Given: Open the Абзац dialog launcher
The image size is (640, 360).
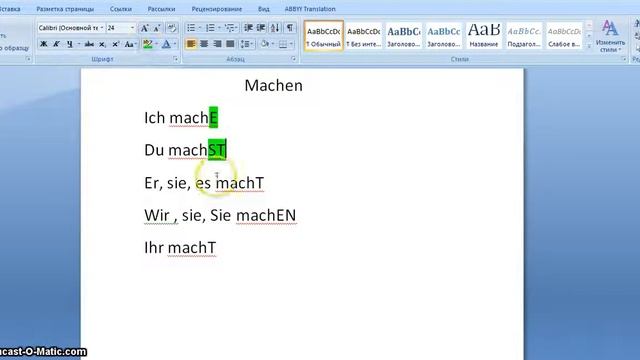Looking at the screenshot, I should 293,59.
